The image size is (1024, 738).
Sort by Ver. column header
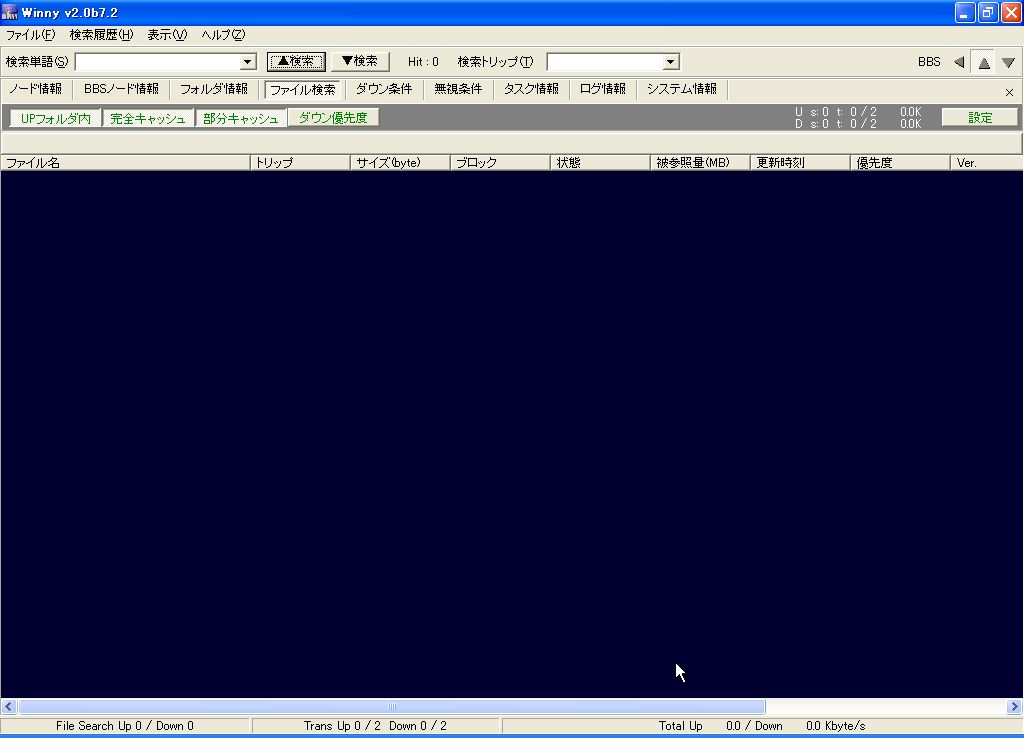click(986, 163)
